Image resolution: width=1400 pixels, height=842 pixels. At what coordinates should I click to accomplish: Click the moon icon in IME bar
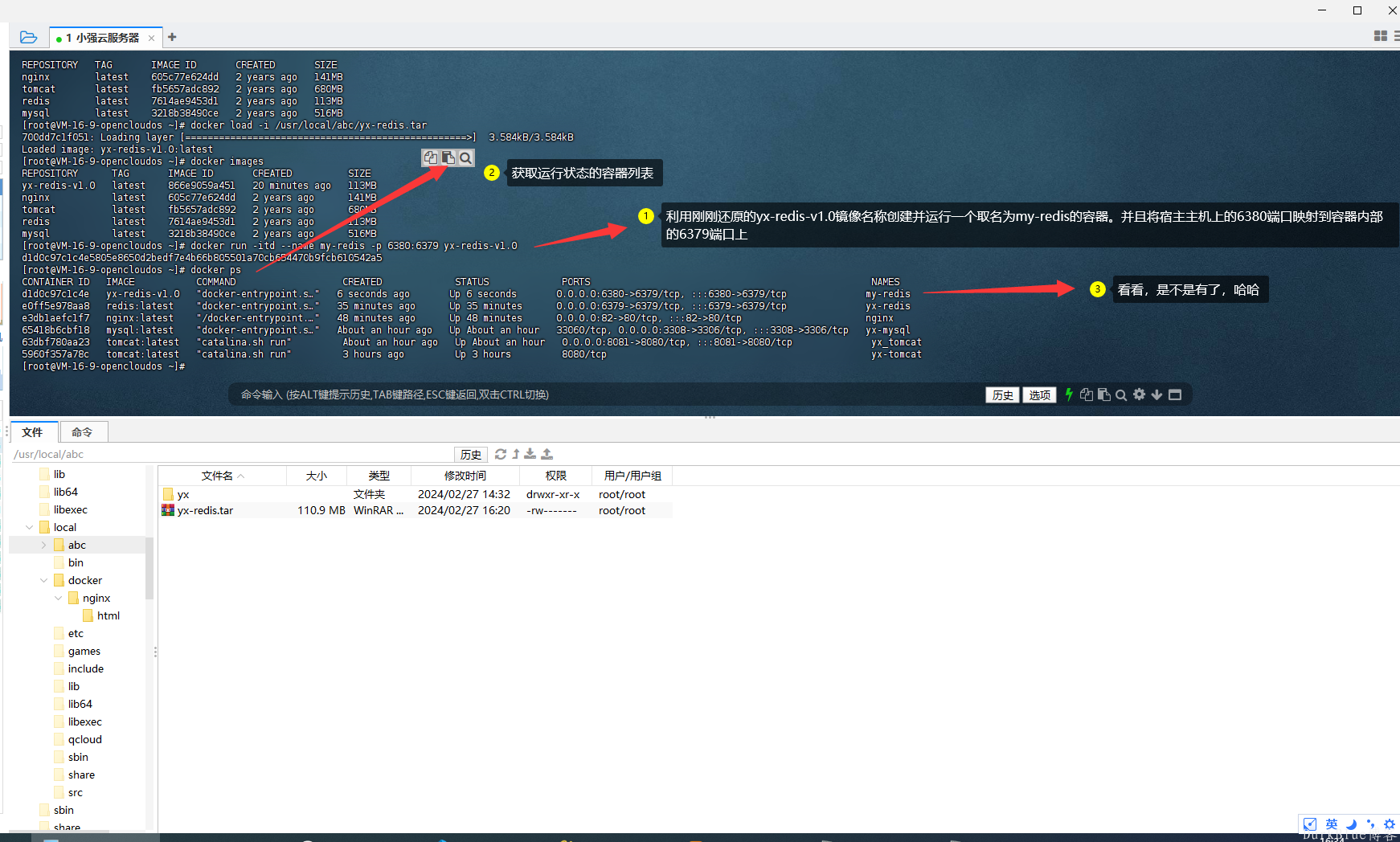(x=1351, y=824)
